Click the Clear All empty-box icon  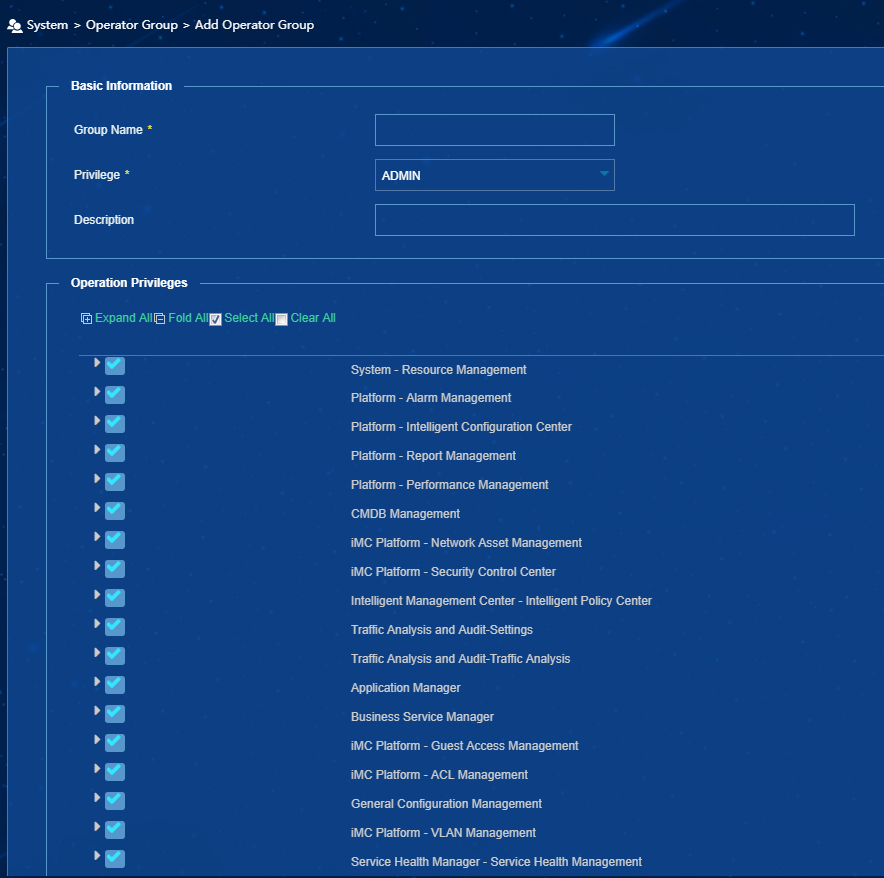click(281, 320)
